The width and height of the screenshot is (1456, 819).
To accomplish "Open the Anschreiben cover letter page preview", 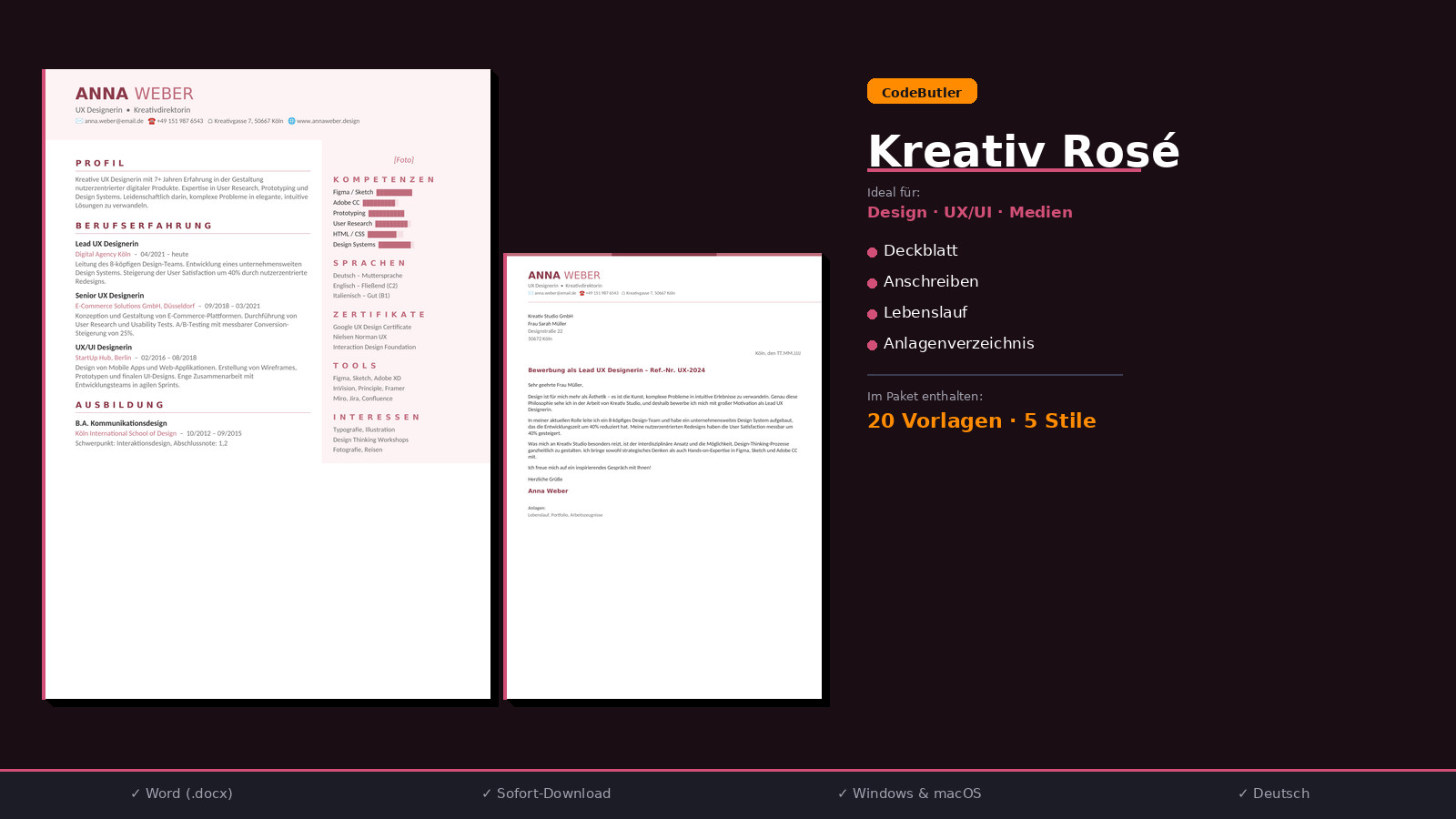I will [662, 476].
